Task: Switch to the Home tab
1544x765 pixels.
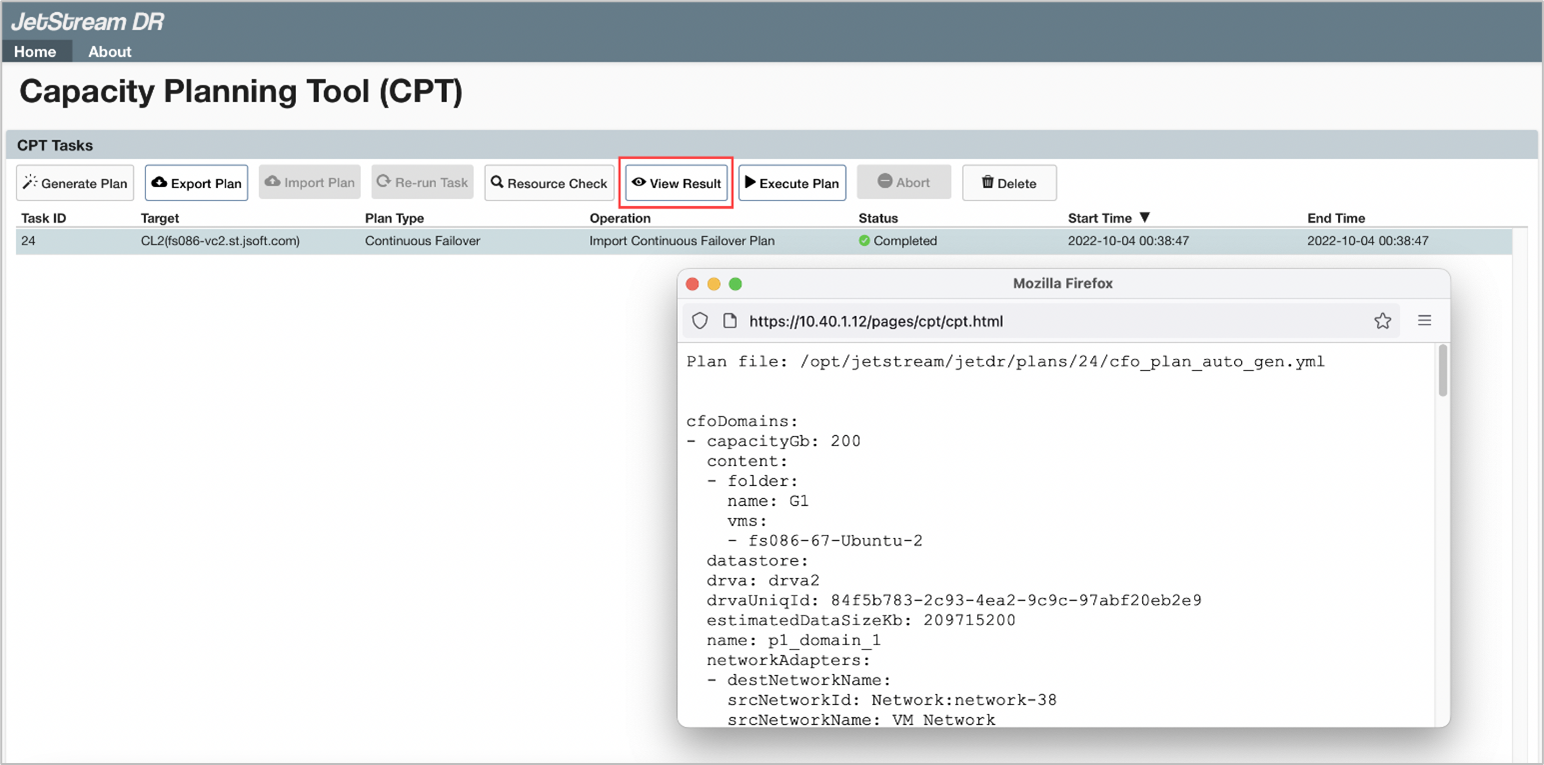Action: 35,51
